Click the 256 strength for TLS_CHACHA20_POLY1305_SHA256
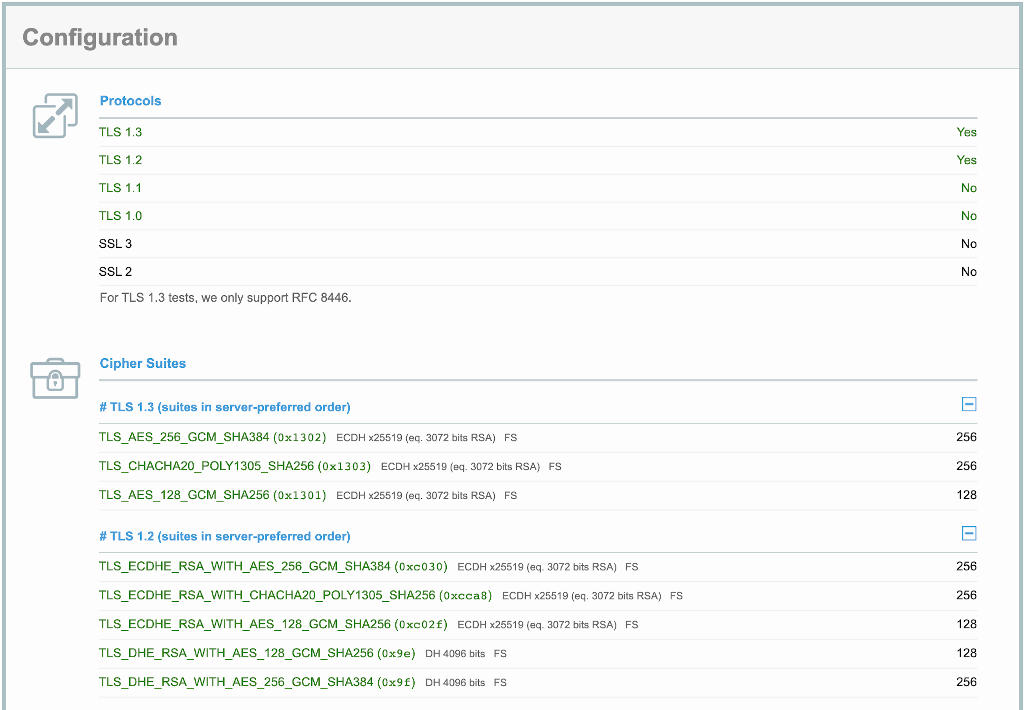 coord(967,466)
